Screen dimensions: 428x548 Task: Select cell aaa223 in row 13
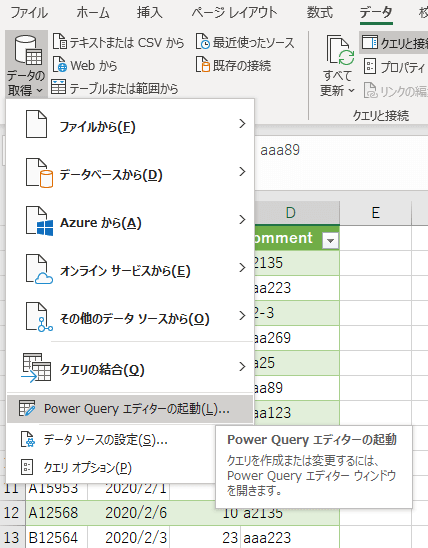[290, 537]
